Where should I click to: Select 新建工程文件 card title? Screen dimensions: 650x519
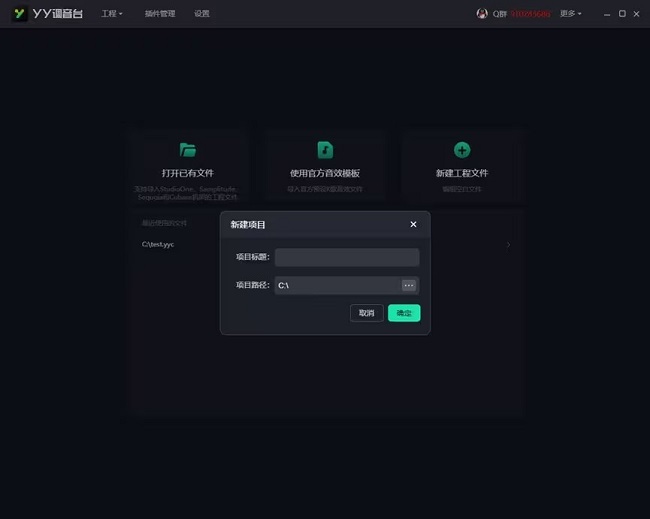click(462, 173)
